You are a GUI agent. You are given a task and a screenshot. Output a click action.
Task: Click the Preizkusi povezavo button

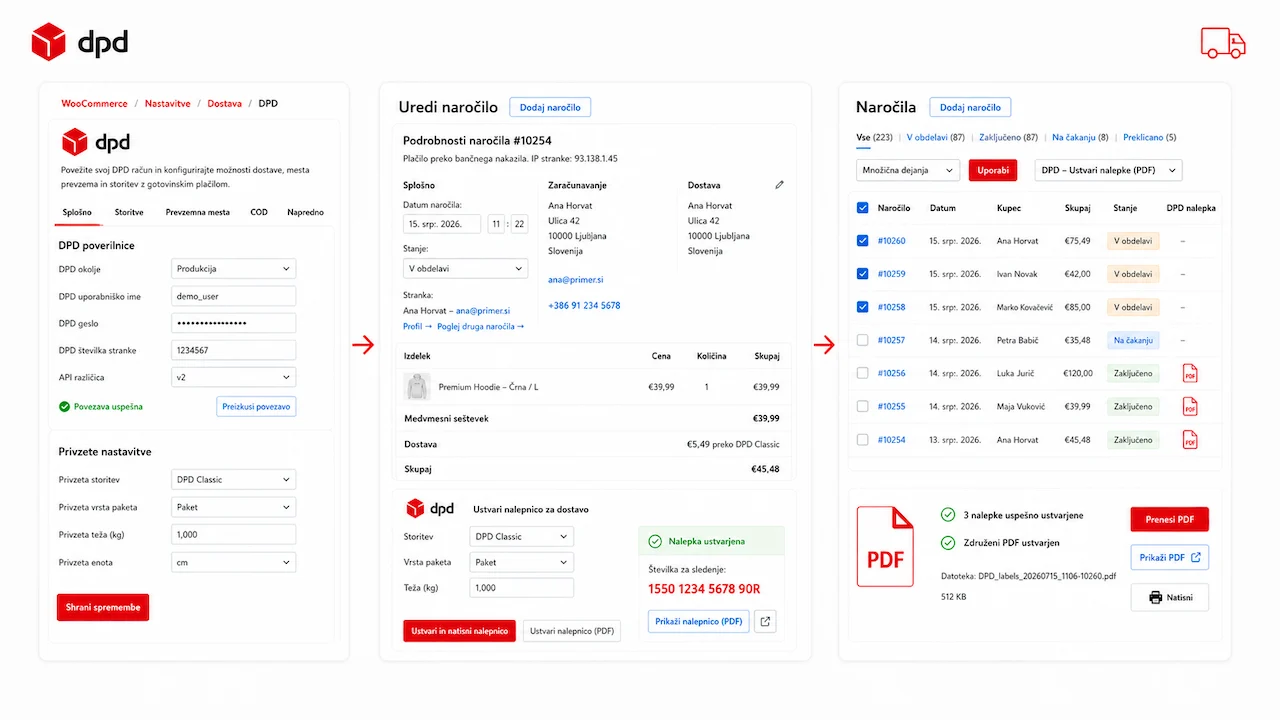tap(256, 406)
